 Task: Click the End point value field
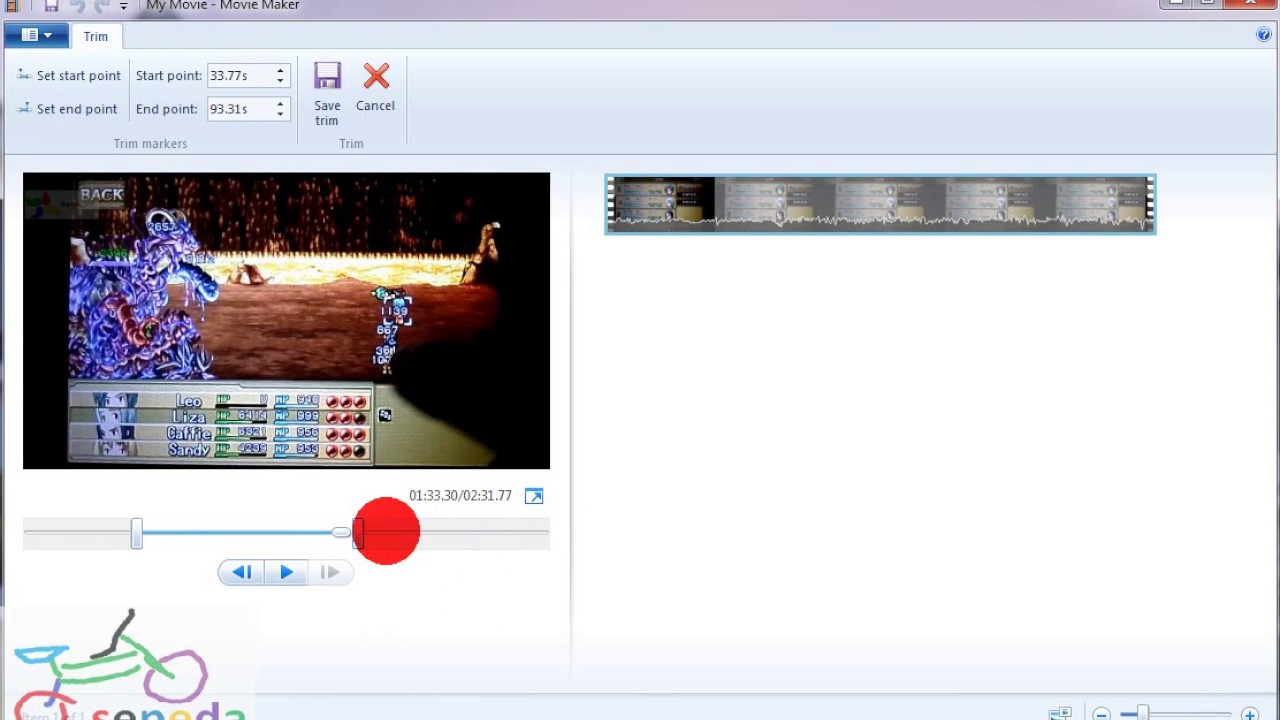[x=239, y=109]
